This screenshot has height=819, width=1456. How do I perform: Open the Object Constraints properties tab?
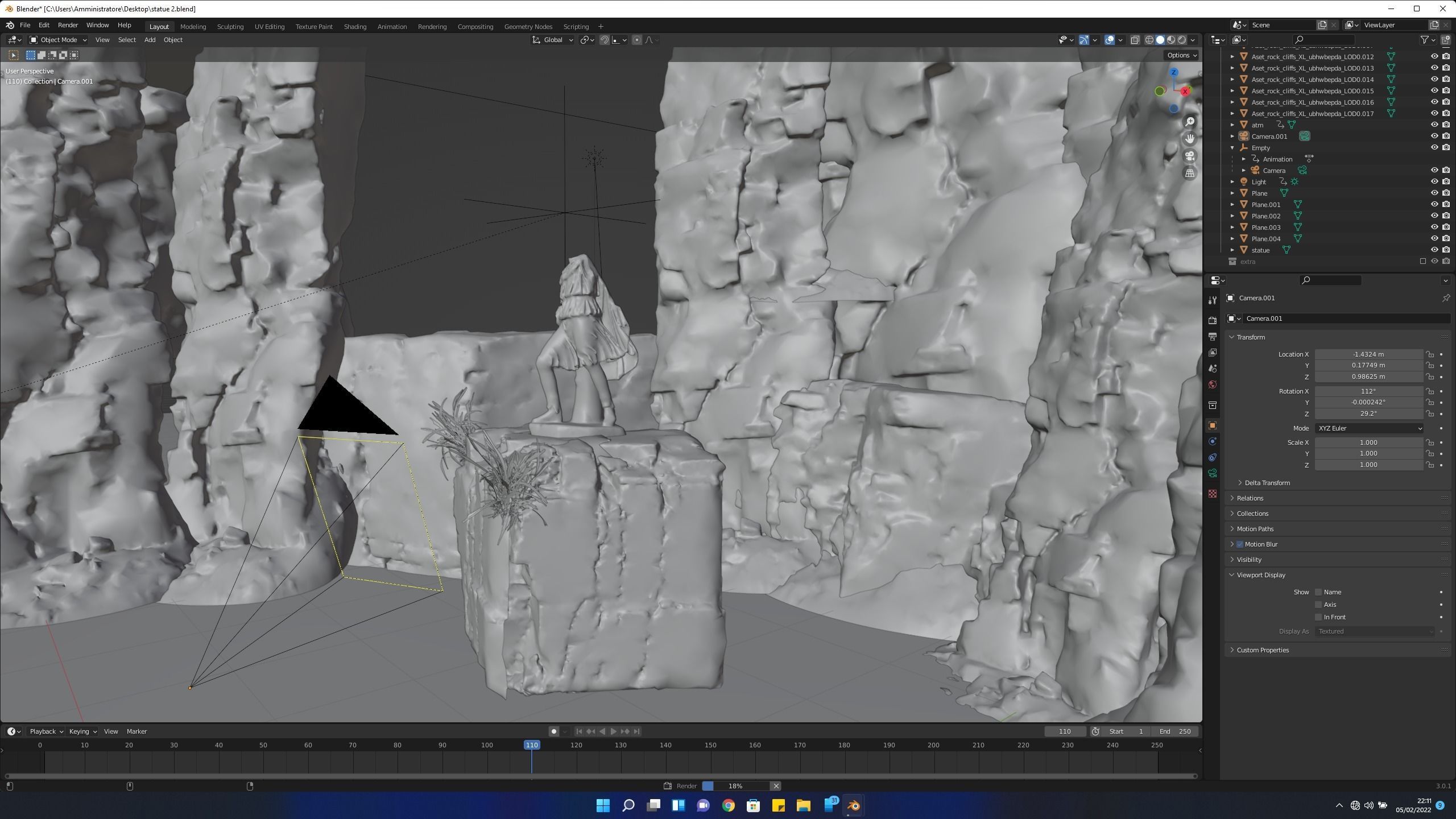pos(1213,457)
